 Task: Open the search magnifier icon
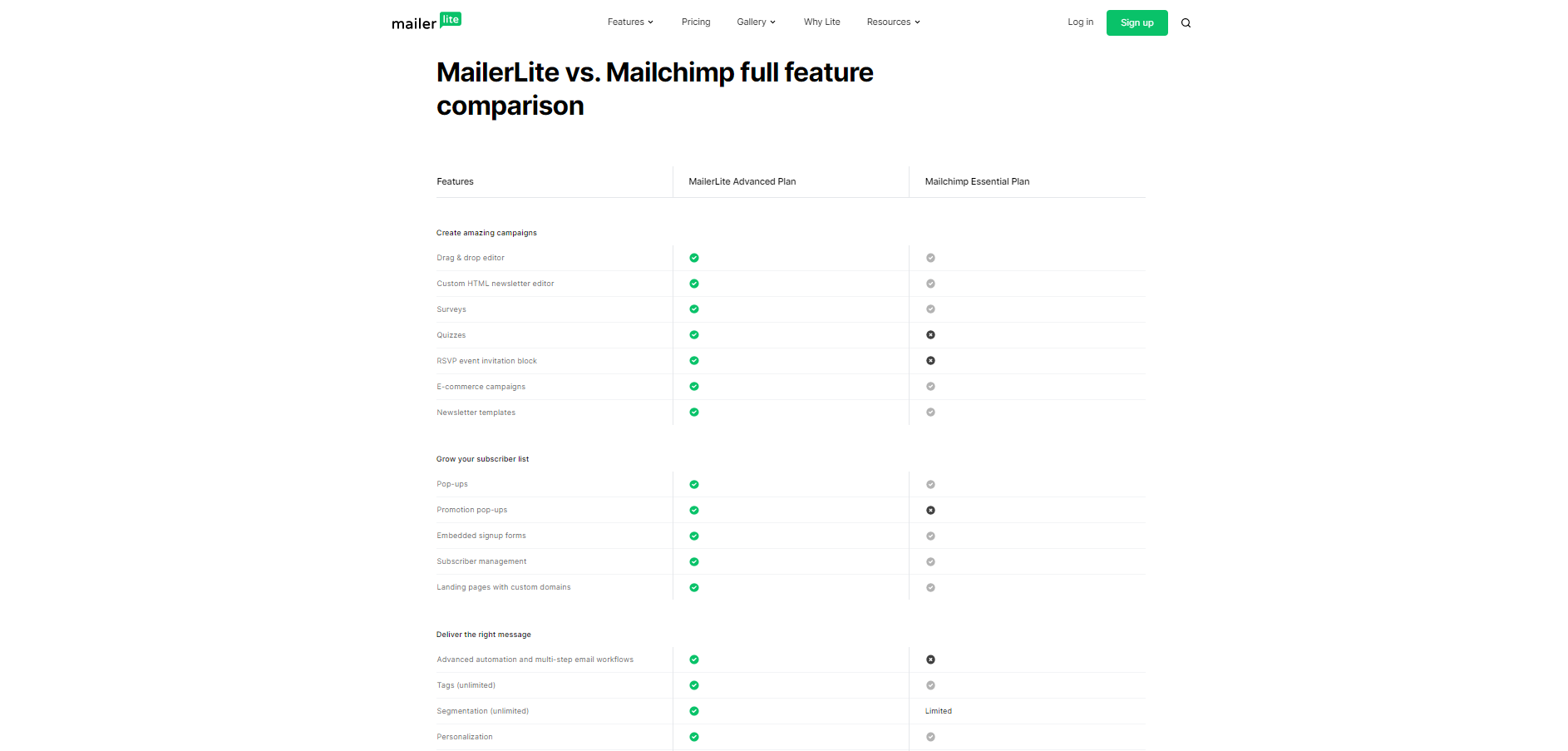[x=1186, y=23]
